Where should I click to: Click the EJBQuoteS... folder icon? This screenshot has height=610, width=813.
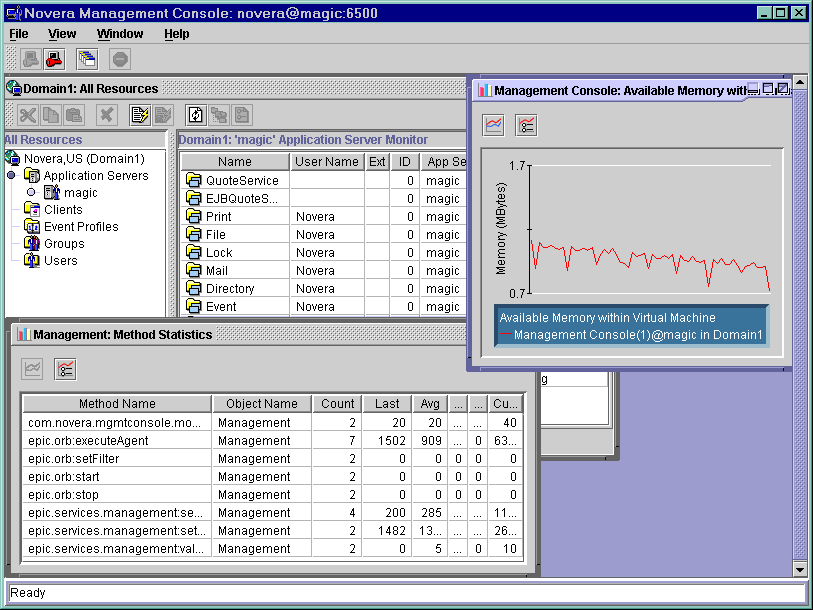[194, 198]
